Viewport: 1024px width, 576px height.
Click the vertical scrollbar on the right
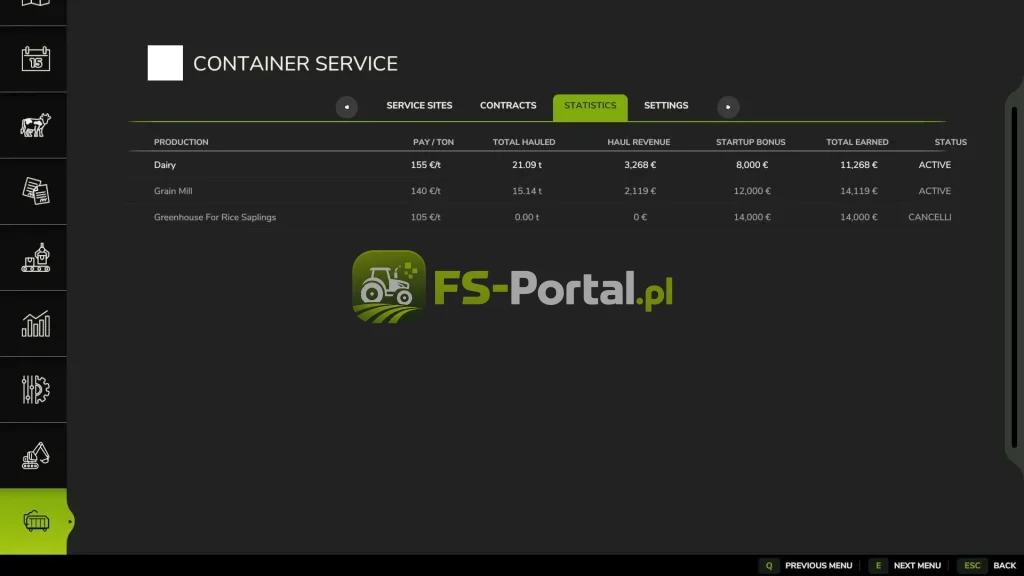[1014, 278]
